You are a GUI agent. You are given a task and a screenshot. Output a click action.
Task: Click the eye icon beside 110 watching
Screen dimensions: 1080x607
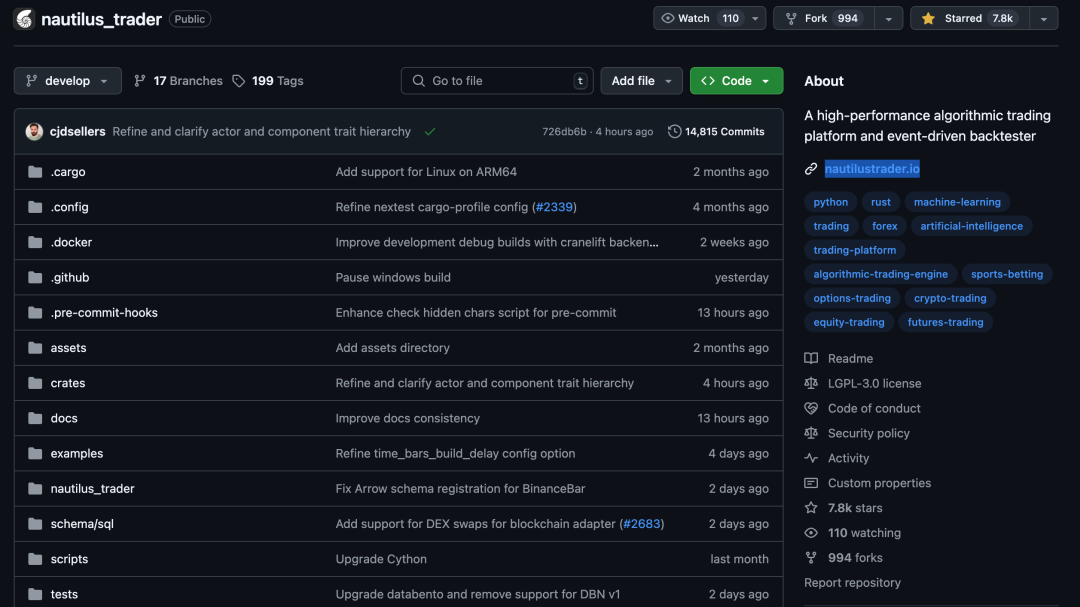(x=811, y=533)
